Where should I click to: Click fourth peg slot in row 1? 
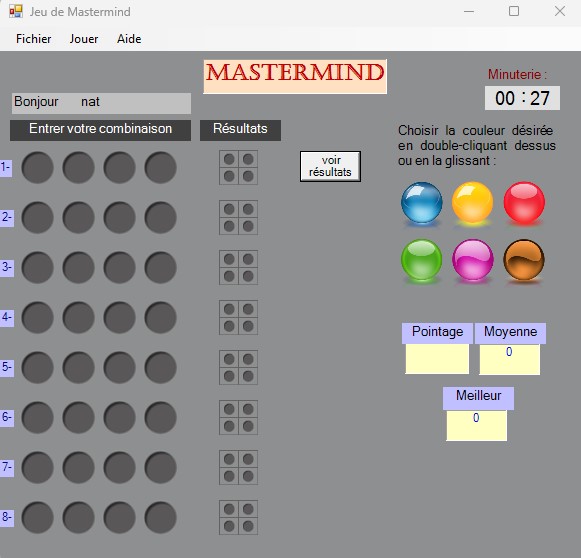(x=160, y=167)
